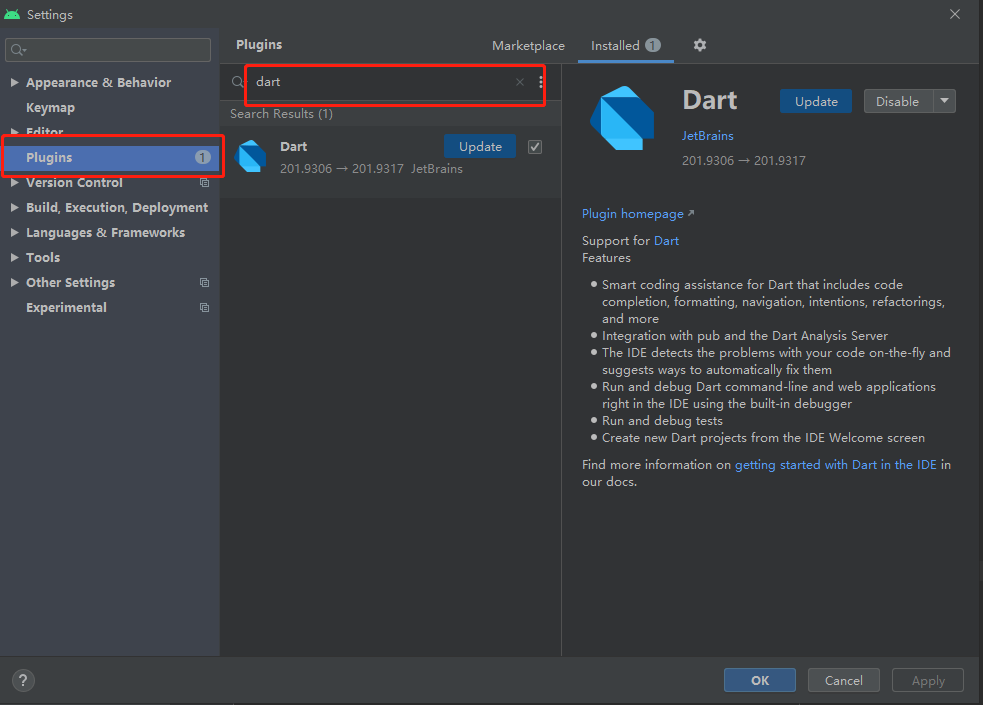
Task: Clear the dart search text
Action: click(520, 82)
